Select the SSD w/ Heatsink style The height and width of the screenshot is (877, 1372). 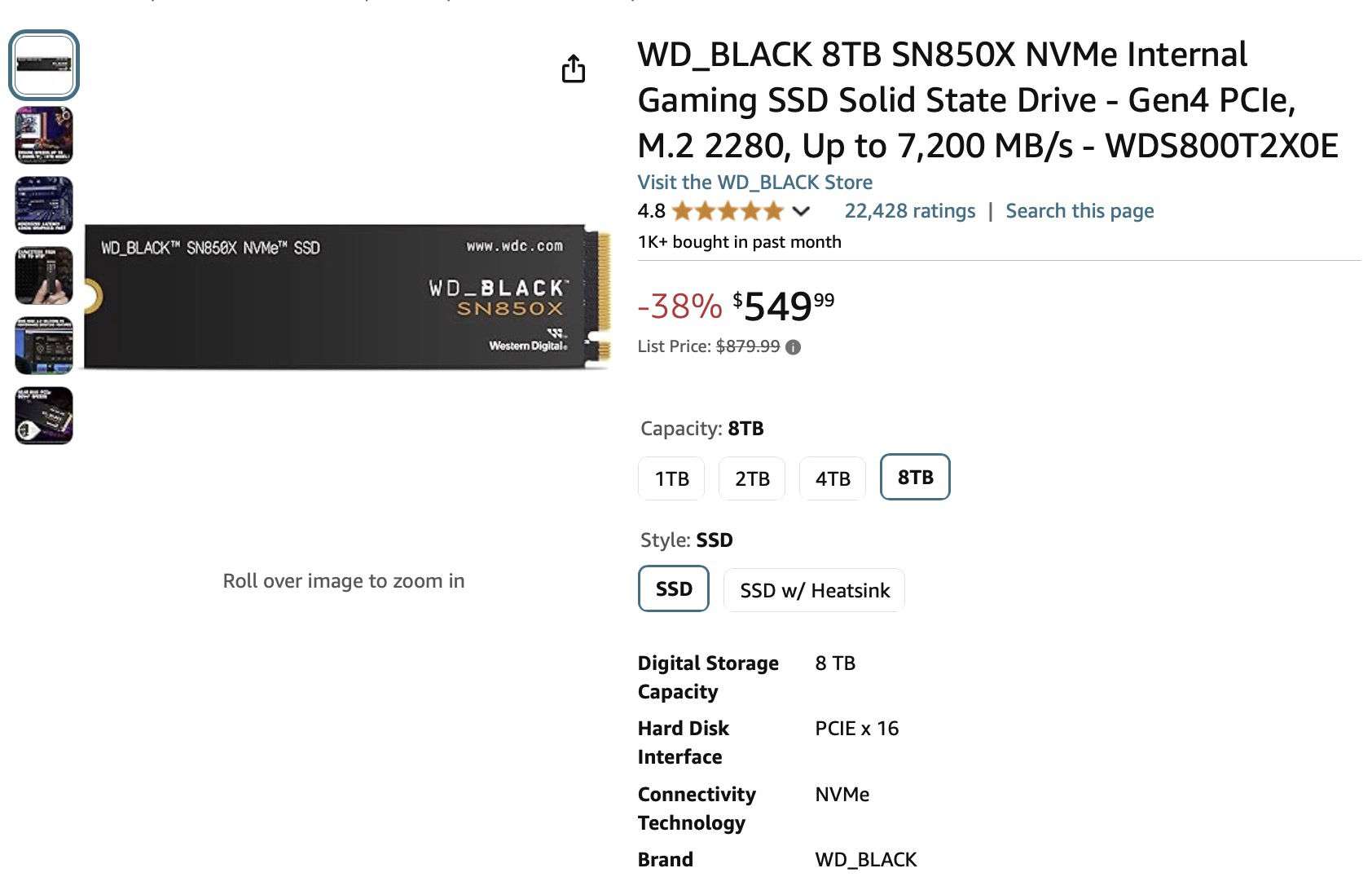click(x=815, y=590)
